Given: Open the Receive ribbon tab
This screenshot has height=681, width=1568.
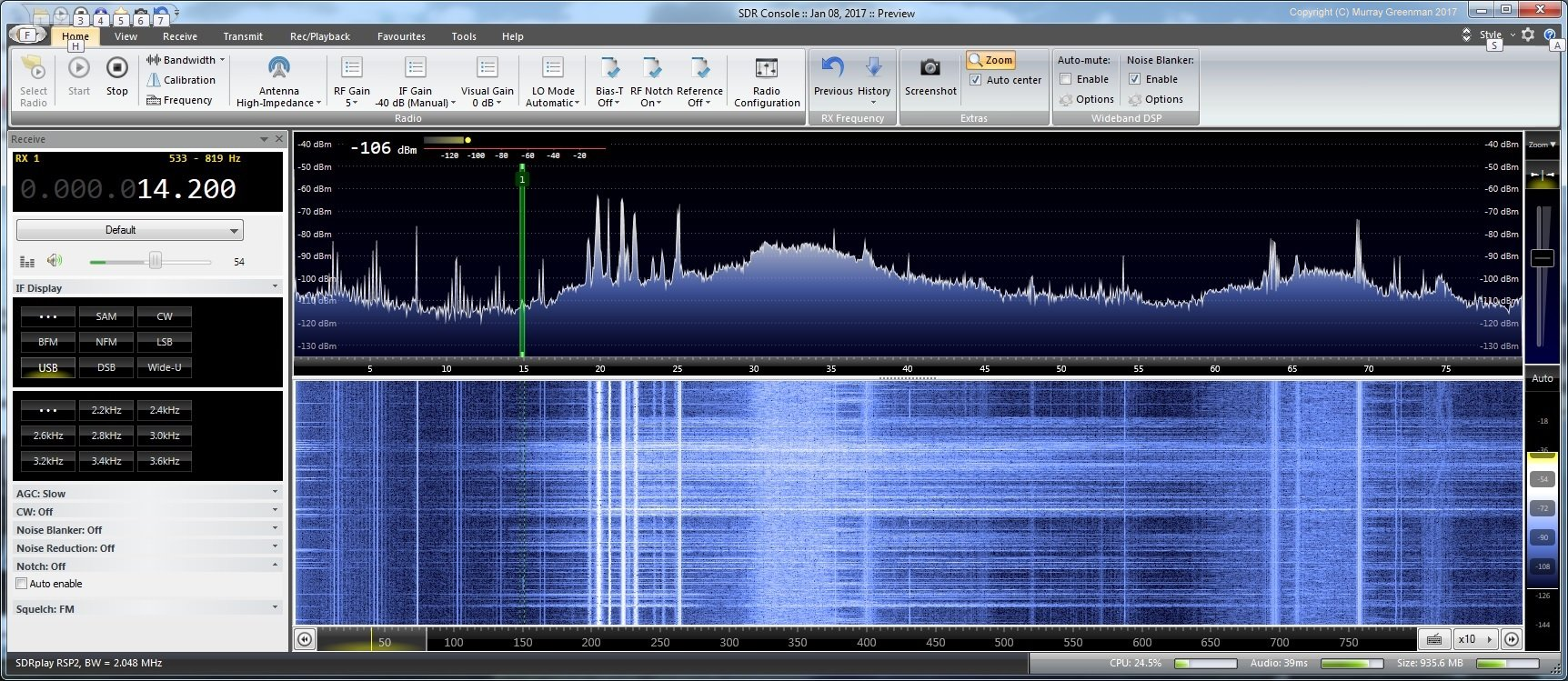Looking at the screenshot, I should [x=179, y=36].
